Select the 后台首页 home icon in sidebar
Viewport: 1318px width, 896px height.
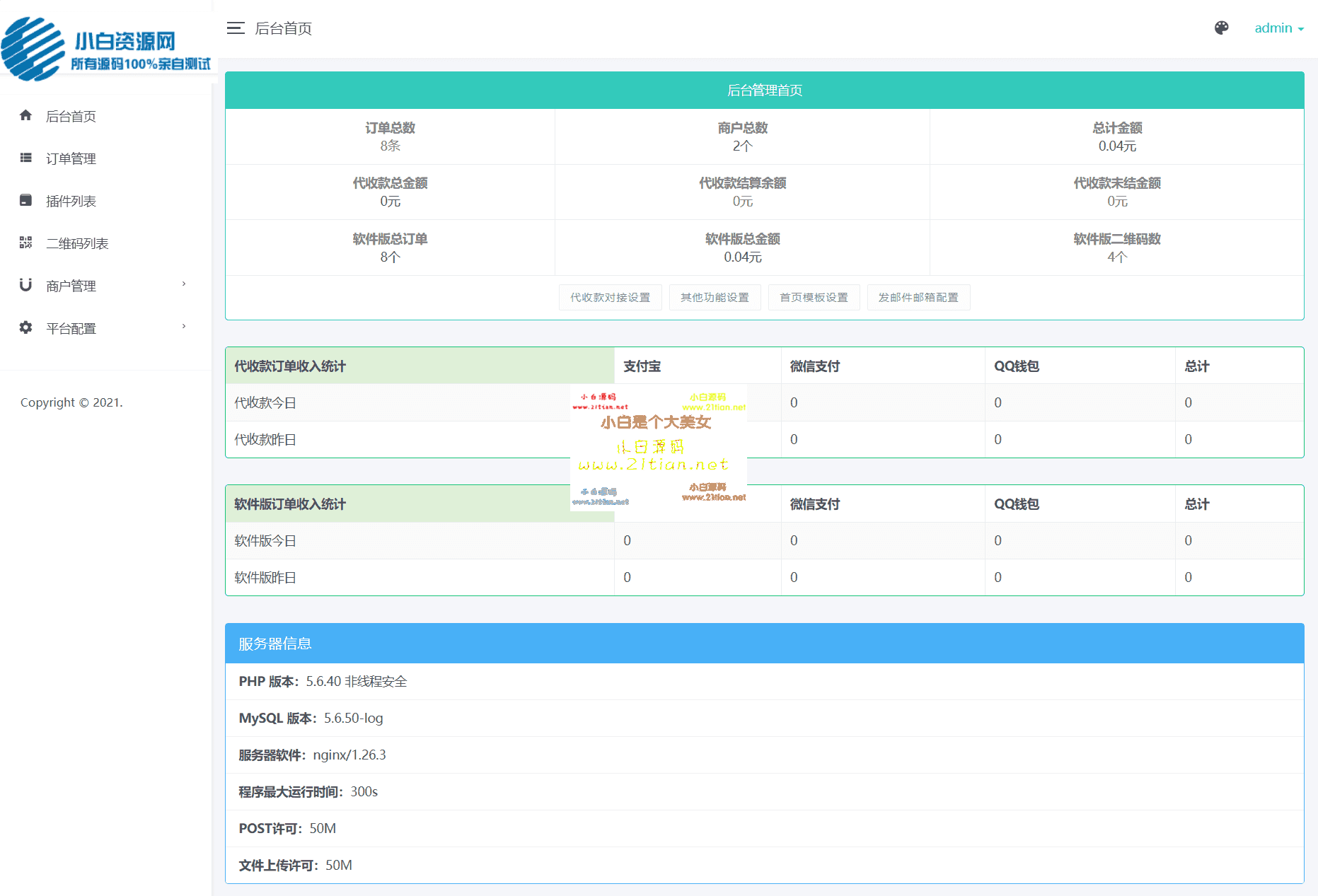pyautogui.click(x=25, y=115)
